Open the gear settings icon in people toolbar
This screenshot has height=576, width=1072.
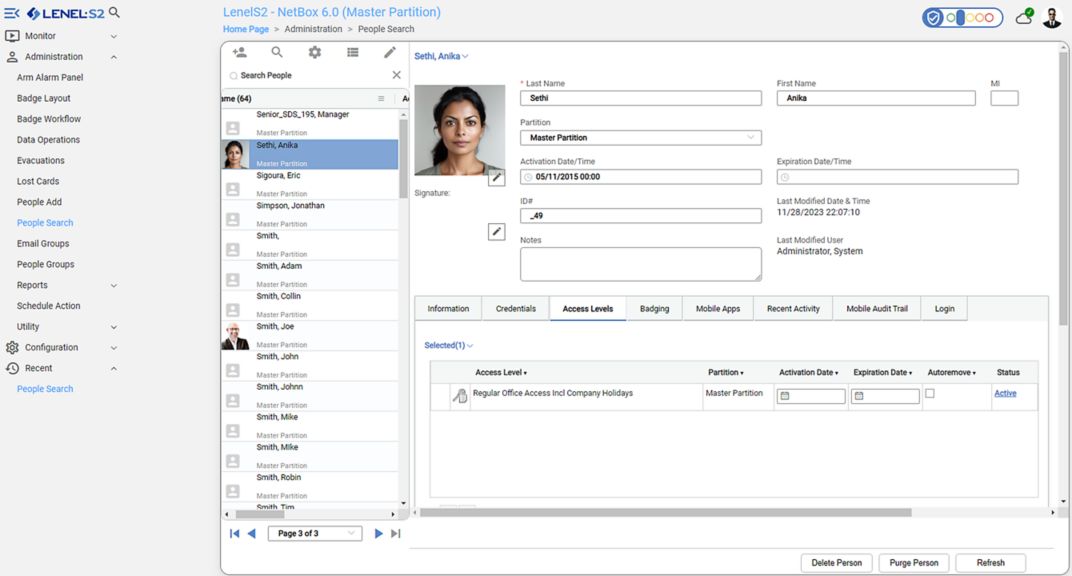pos(314,52)
